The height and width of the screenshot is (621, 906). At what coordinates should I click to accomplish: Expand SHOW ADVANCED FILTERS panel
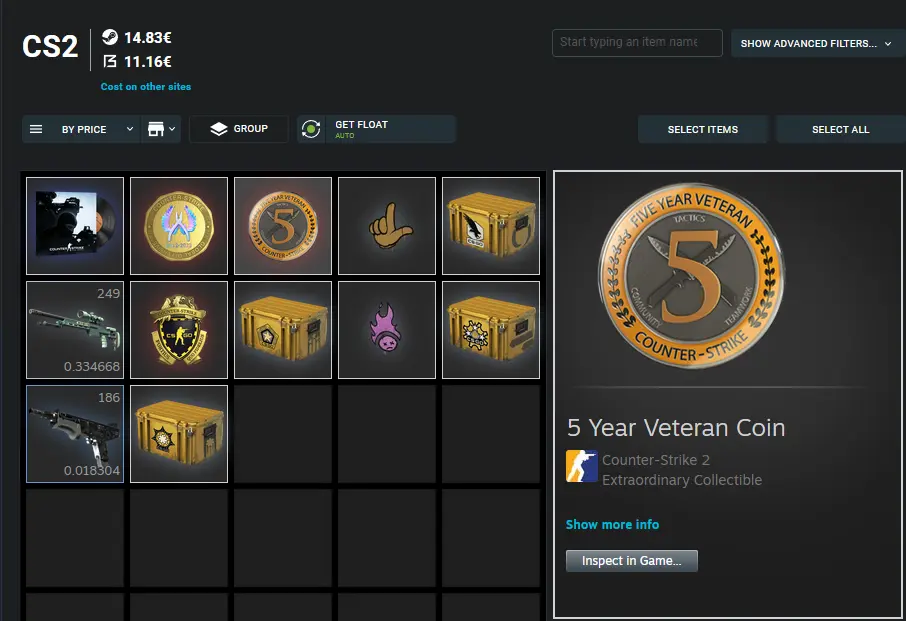pos(818,43)
